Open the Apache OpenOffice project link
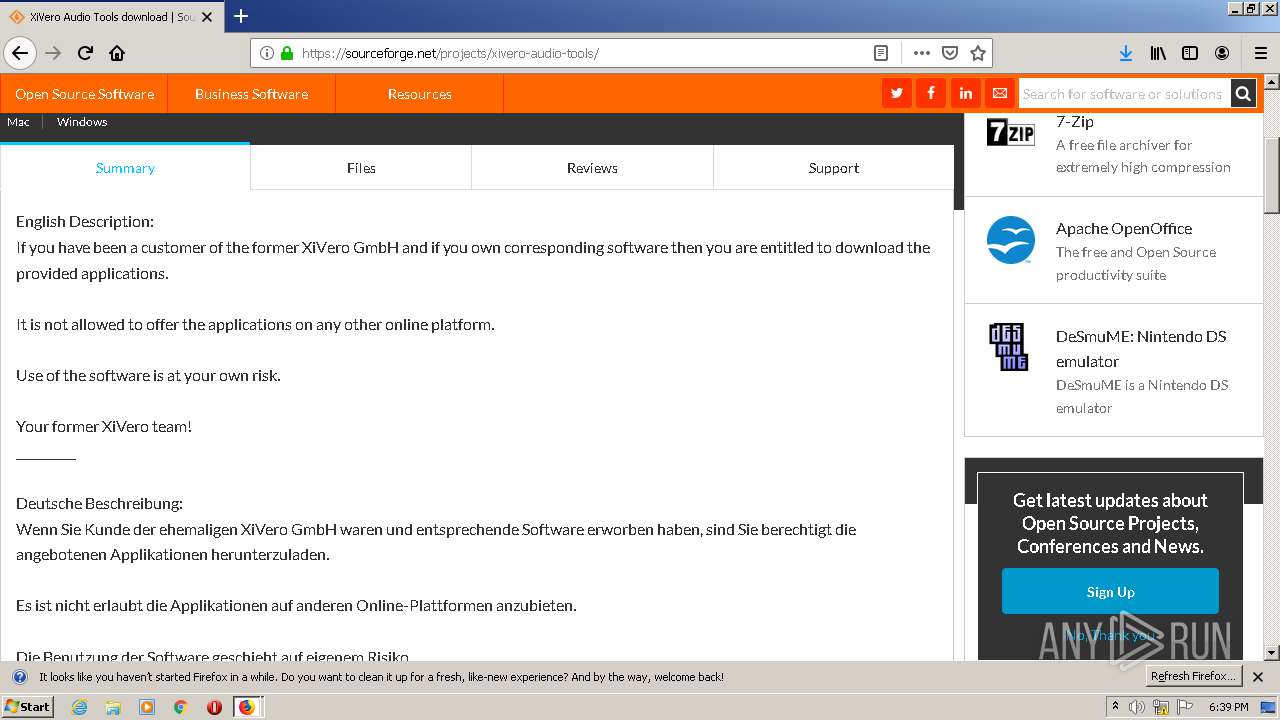The width and height of the screenshot is (1280, 720). [1124, 228]
